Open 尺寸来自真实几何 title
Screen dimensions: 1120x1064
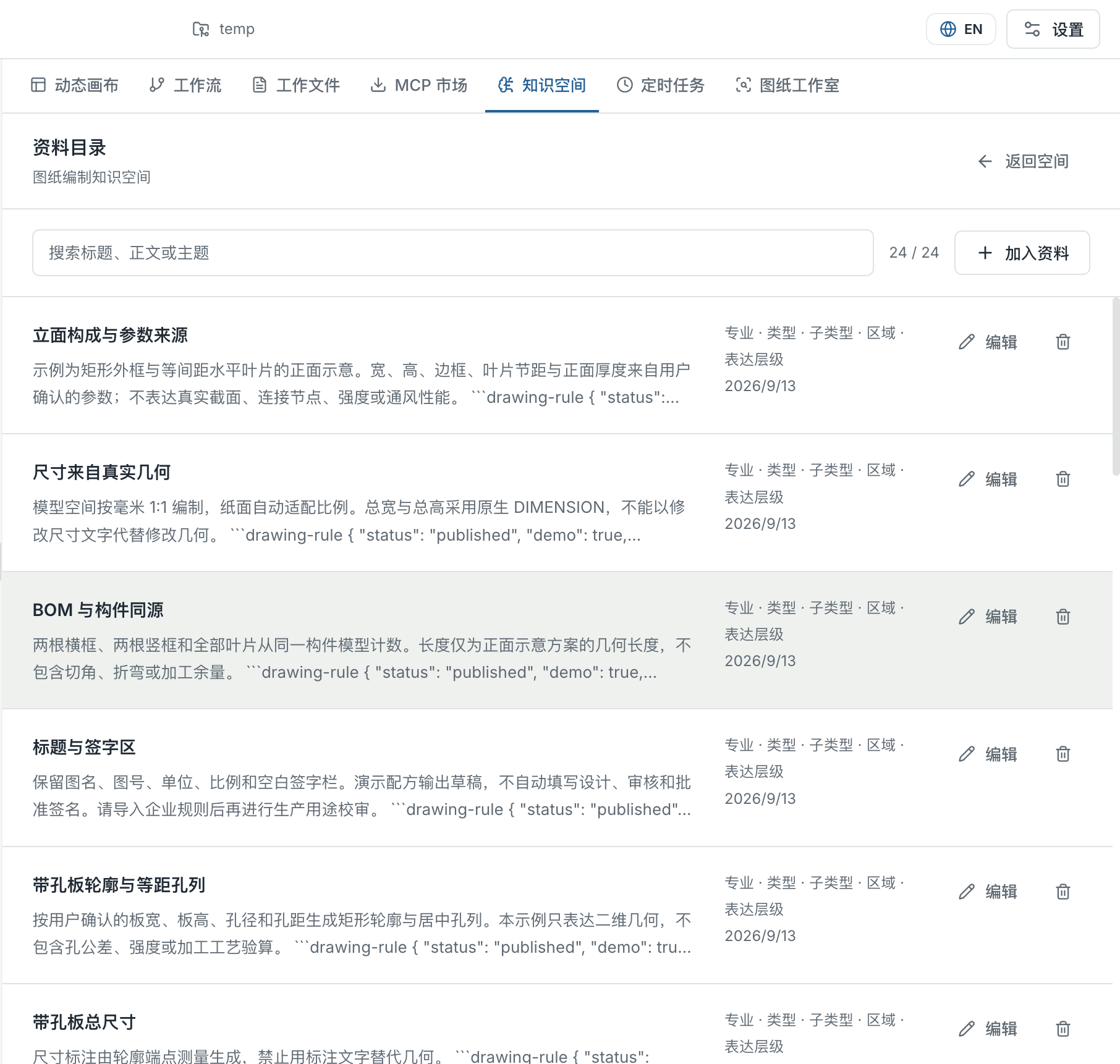pyautogui.click(x=101, y=472)
